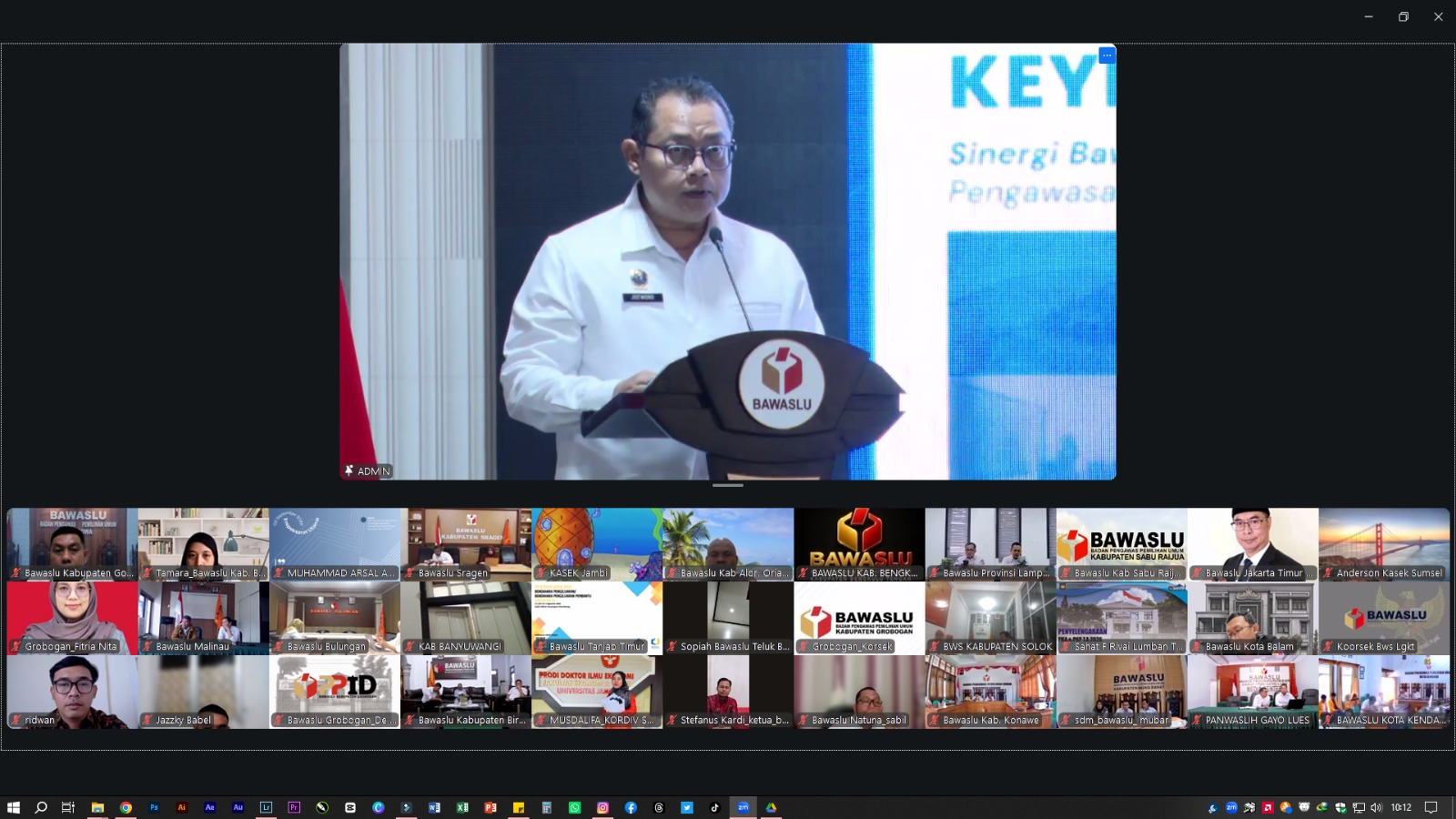Select the Bawaslu Malinau participant thumbnail
Image resolution: width=1456 pixels, height=819 pixels.
tap(204, 618)
